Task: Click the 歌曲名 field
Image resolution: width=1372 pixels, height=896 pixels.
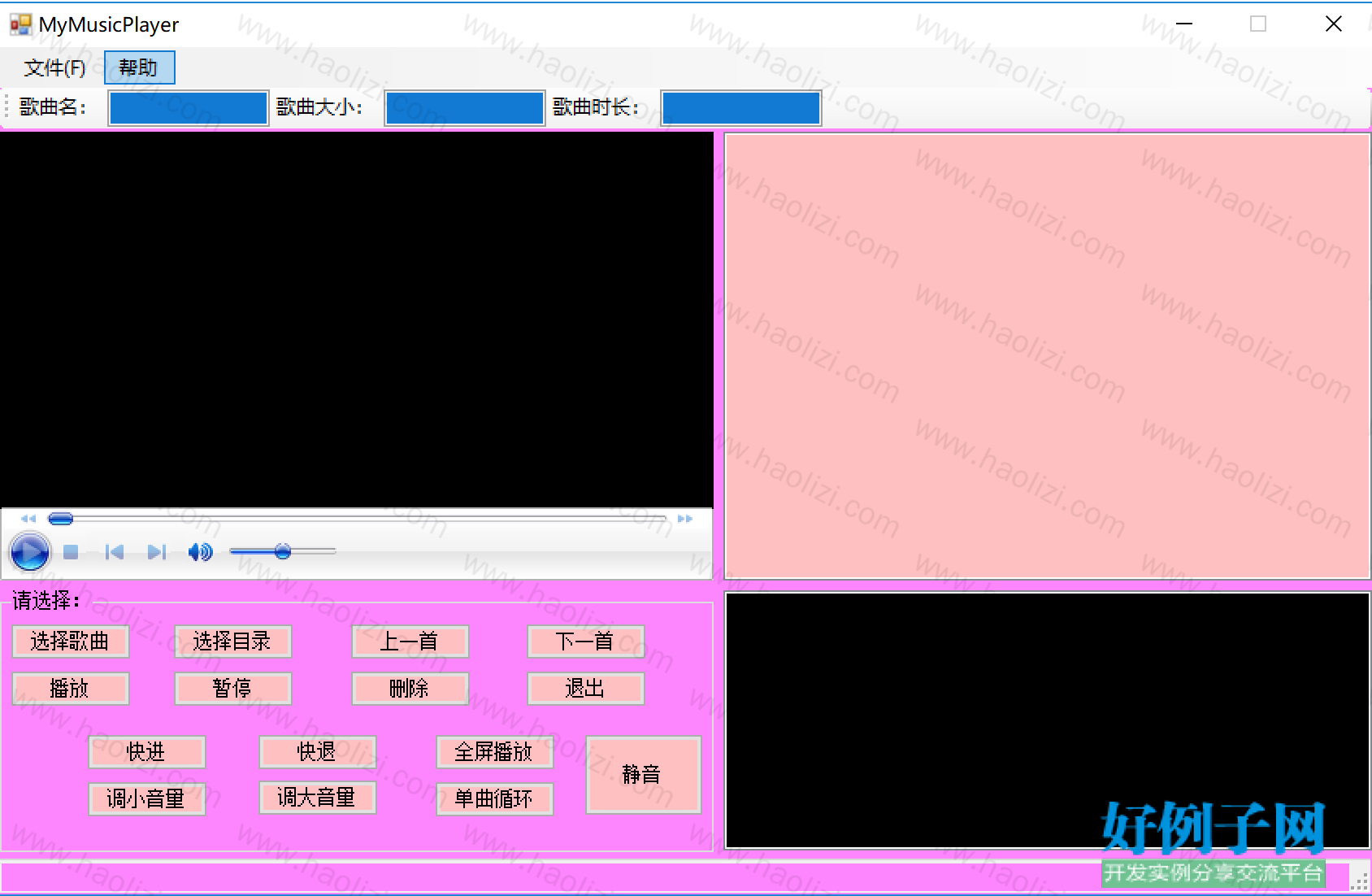Action: click(189, 108)
